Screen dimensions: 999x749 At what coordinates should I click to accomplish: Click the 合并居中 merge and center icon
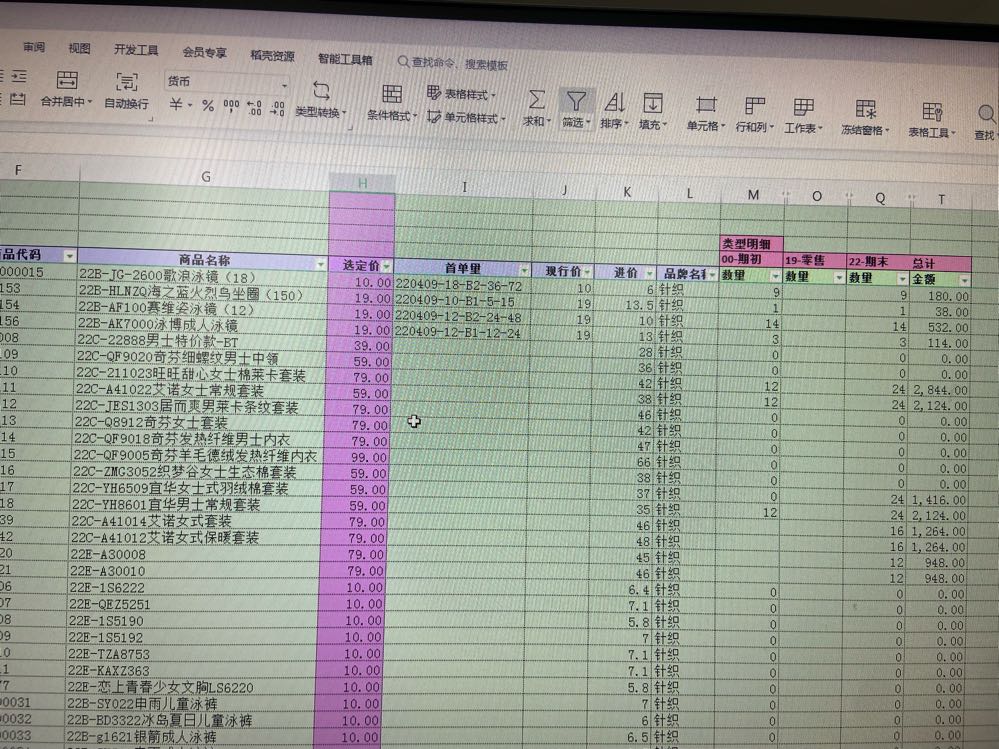(66, 82)
